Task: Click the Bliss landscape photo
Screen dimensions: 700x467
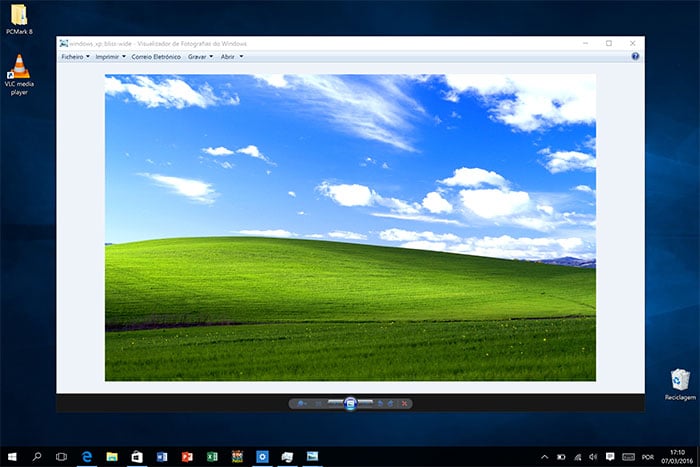Action: tap(350, 227)
